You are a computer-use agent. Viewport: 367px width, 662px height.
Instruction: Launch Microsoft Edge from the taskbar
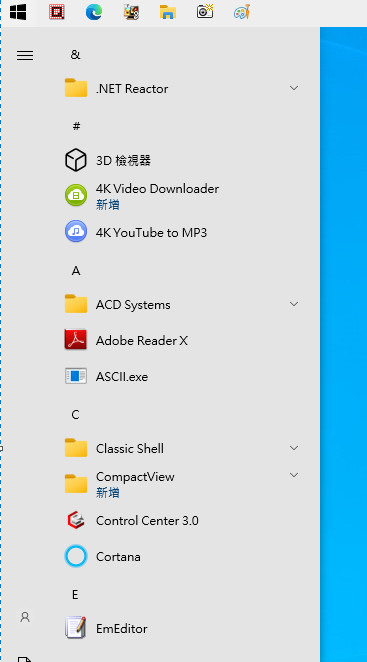pos(94,12)
